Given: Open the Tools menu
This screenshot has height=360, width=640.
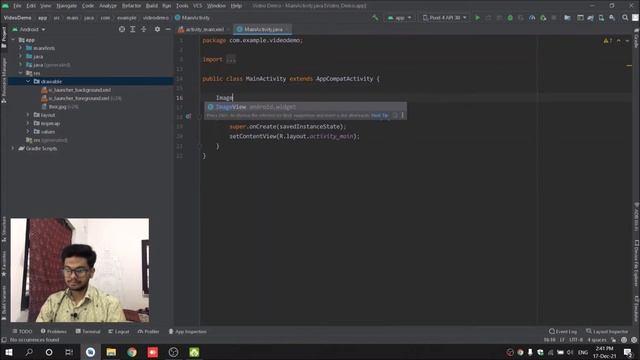Looking at the screenshot, I should point(182,6).
